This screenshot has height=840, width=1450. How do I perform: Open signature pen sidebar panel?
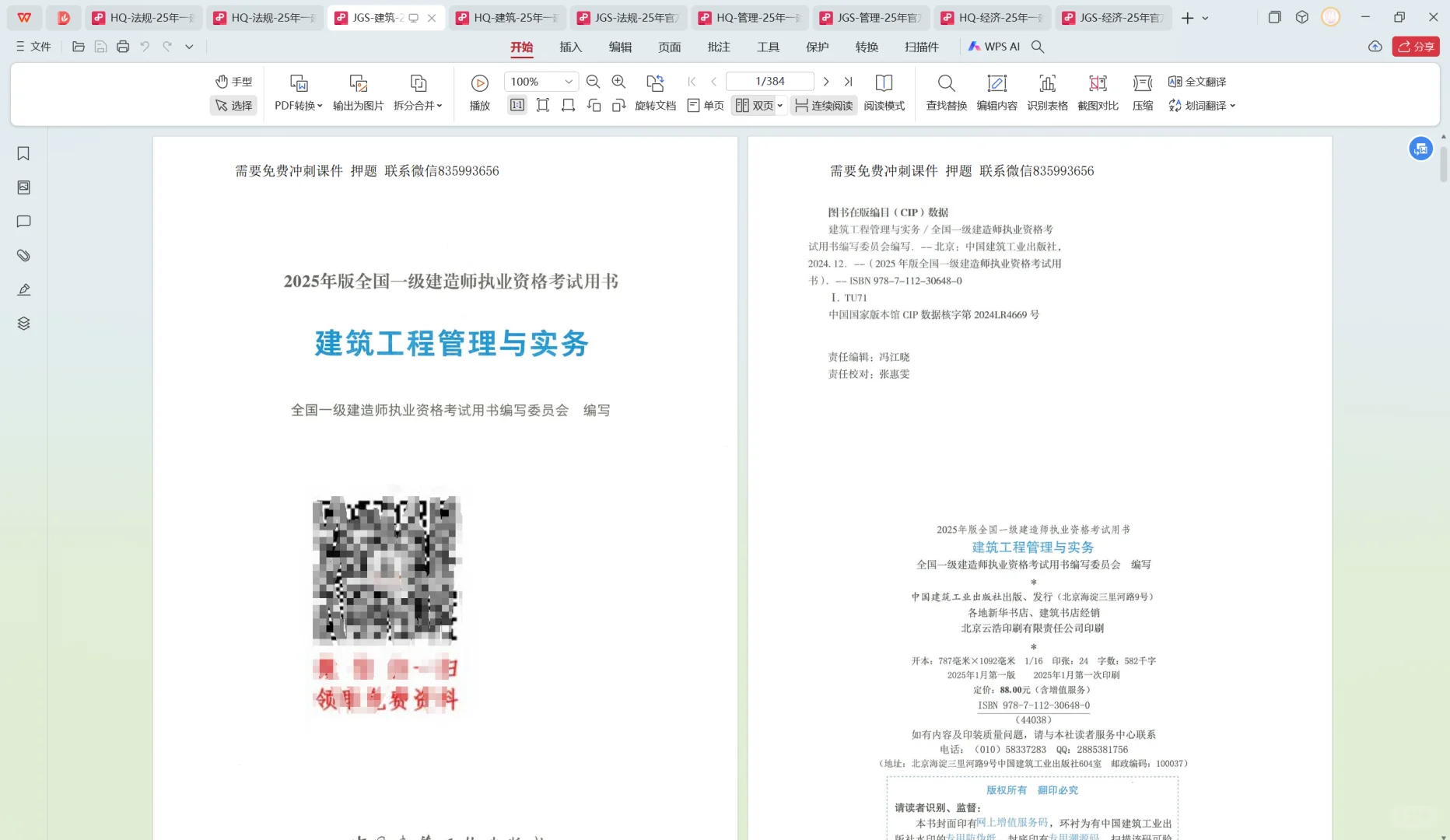pos(23,289)
